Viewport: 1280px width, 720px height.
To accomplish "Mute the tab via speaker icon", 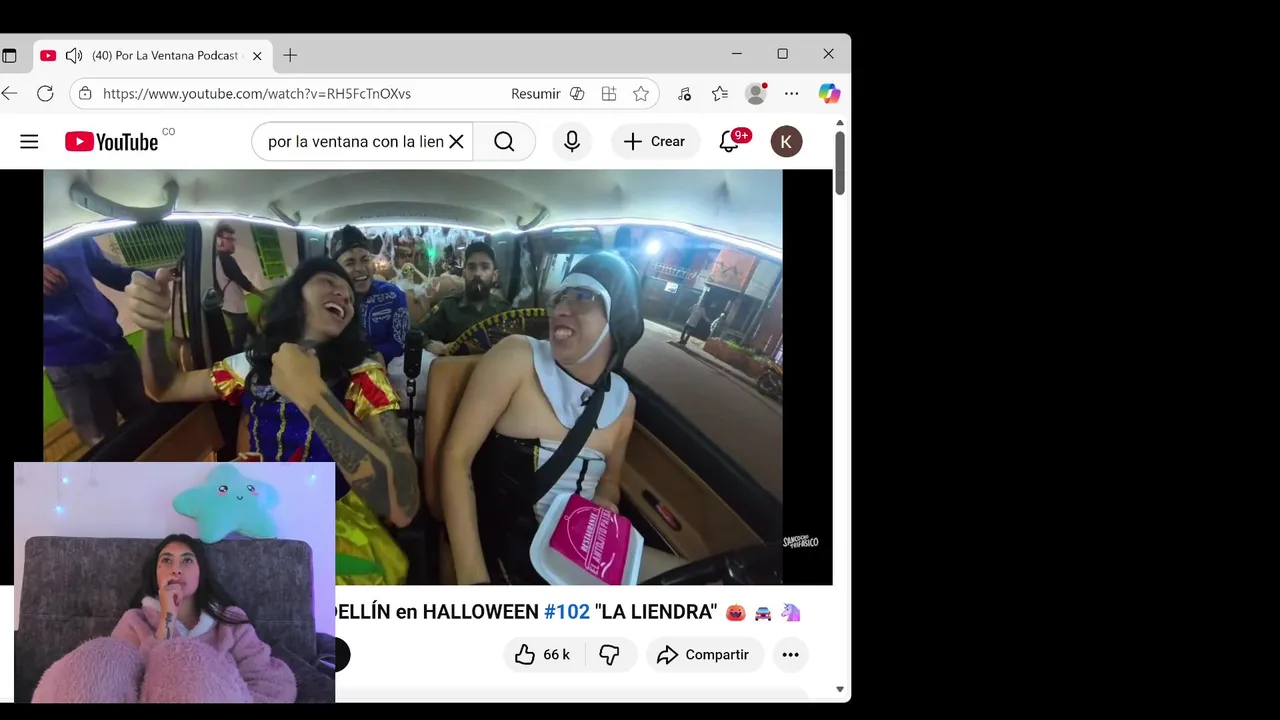I will [x=74, y=56].
